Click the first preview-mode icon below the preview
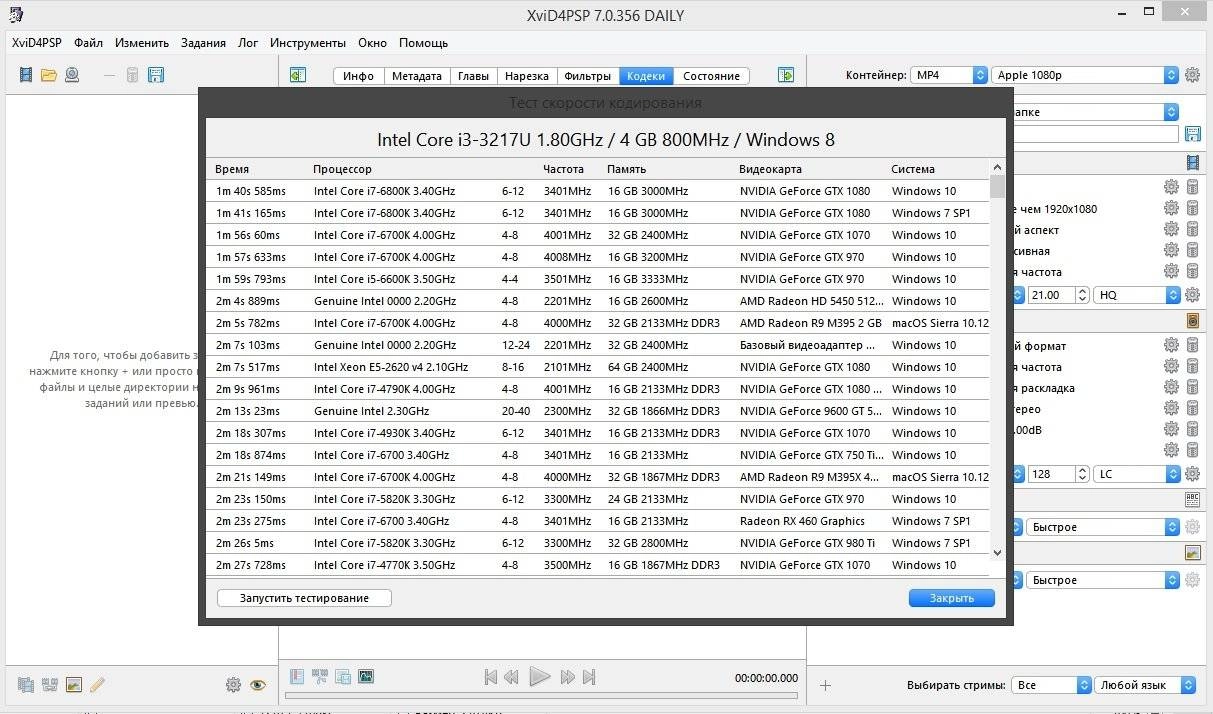This screenshot has width=1213, height=714. coord(297,677)
